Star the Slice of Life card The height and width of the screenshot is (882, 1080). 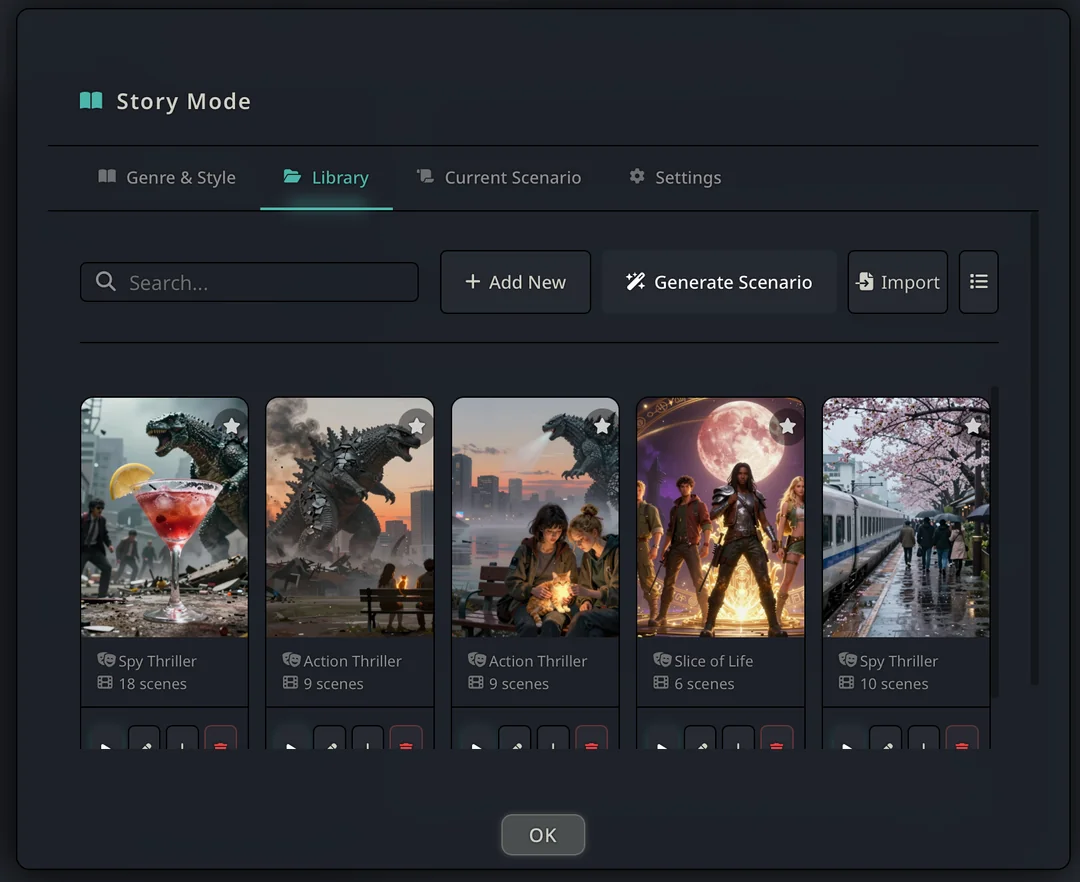coord(787,426)
